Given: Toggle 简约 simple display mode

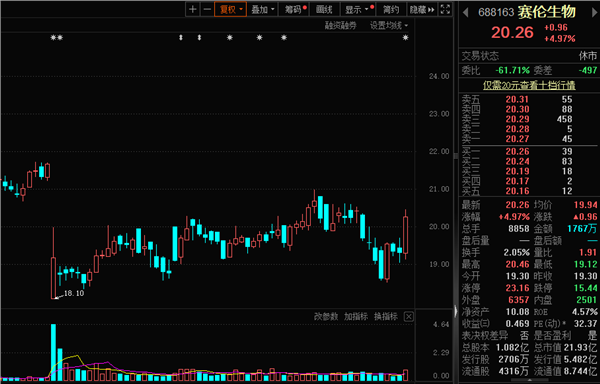Looking at the screenshot, I should 391,10.
